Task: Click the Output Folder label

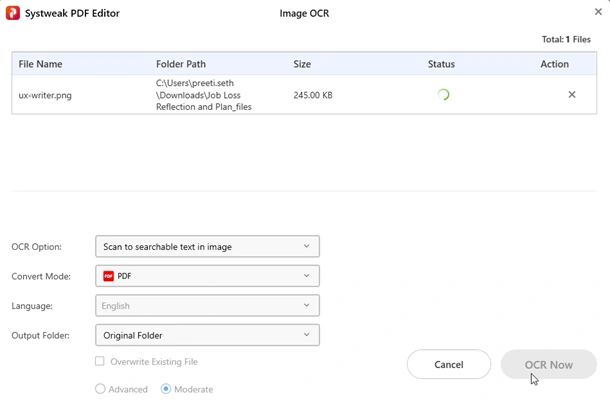Action: click(40, 335)
